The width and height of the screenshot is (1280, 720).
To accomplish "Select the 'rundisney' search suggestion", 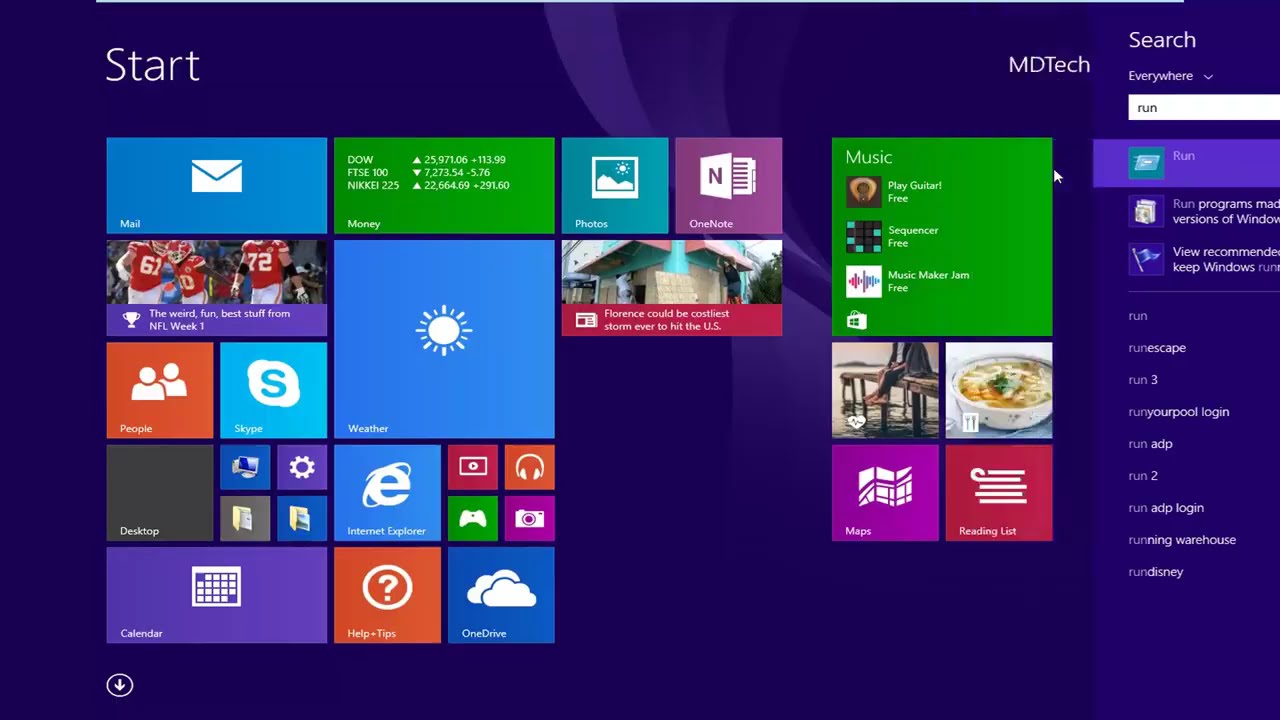I will 1156,572.
